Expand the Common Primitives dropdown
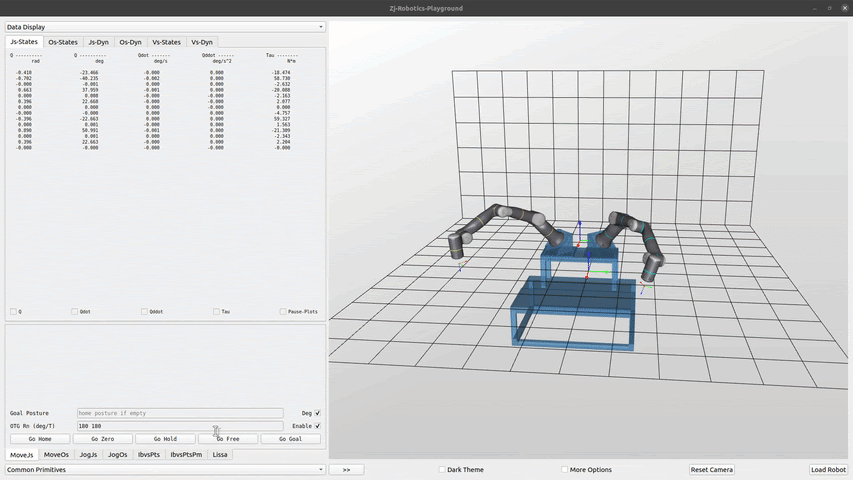 point(165,469)
